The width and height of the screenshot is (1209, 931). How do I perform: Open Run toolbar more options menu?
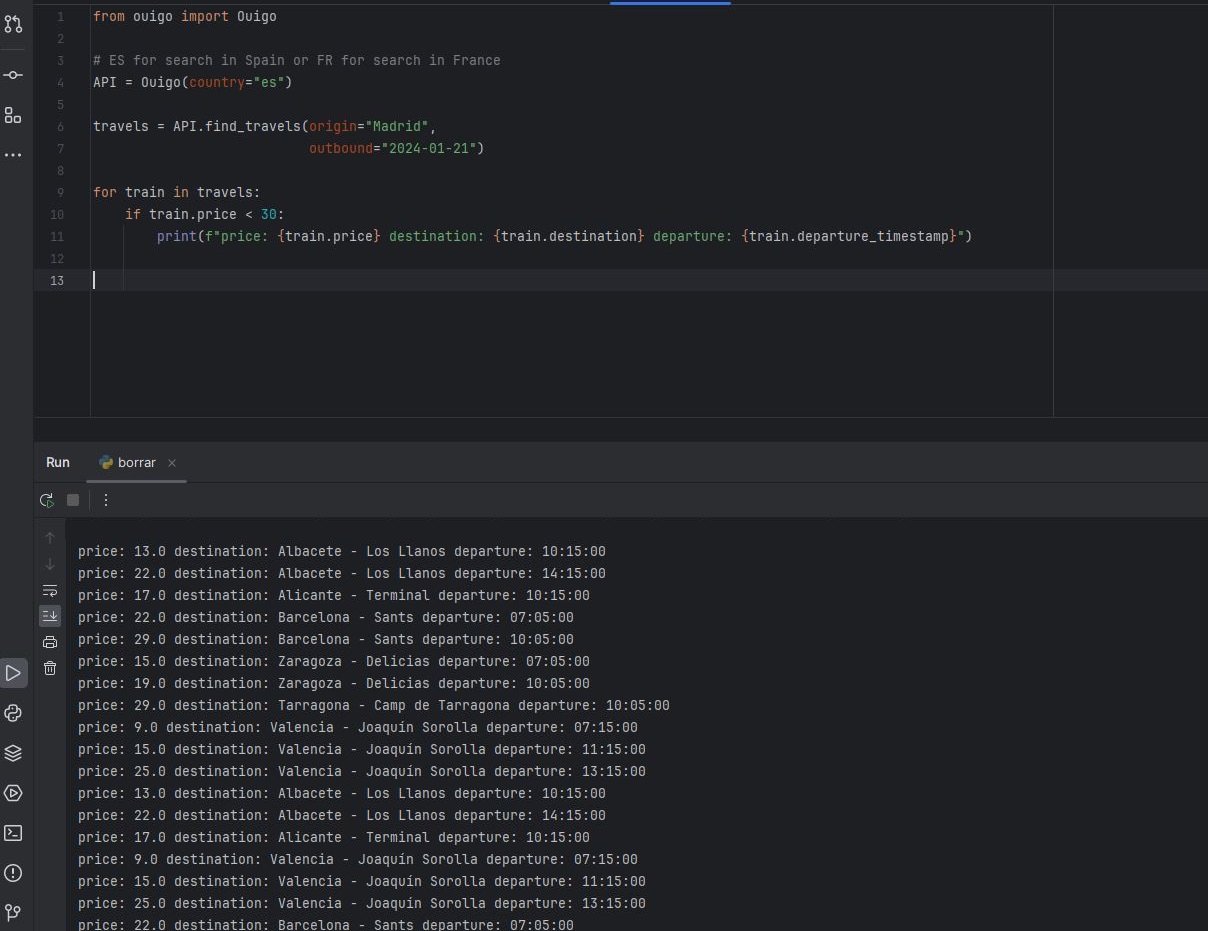(106, 500)
